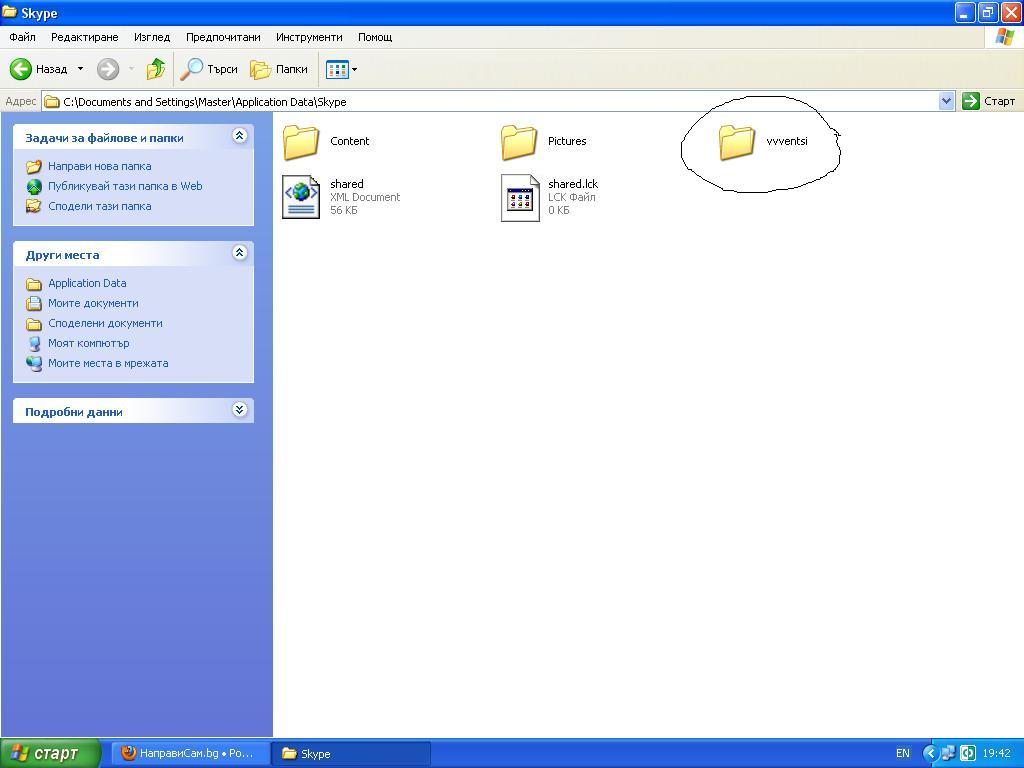Click the Application Data folder icon in sidebar

[34, 283]
